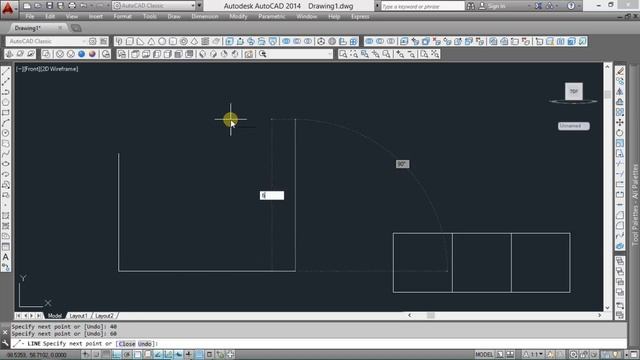Open the Front view control in viewport label
This screenshot has width=640, height=360.
[x=32, y=69]
